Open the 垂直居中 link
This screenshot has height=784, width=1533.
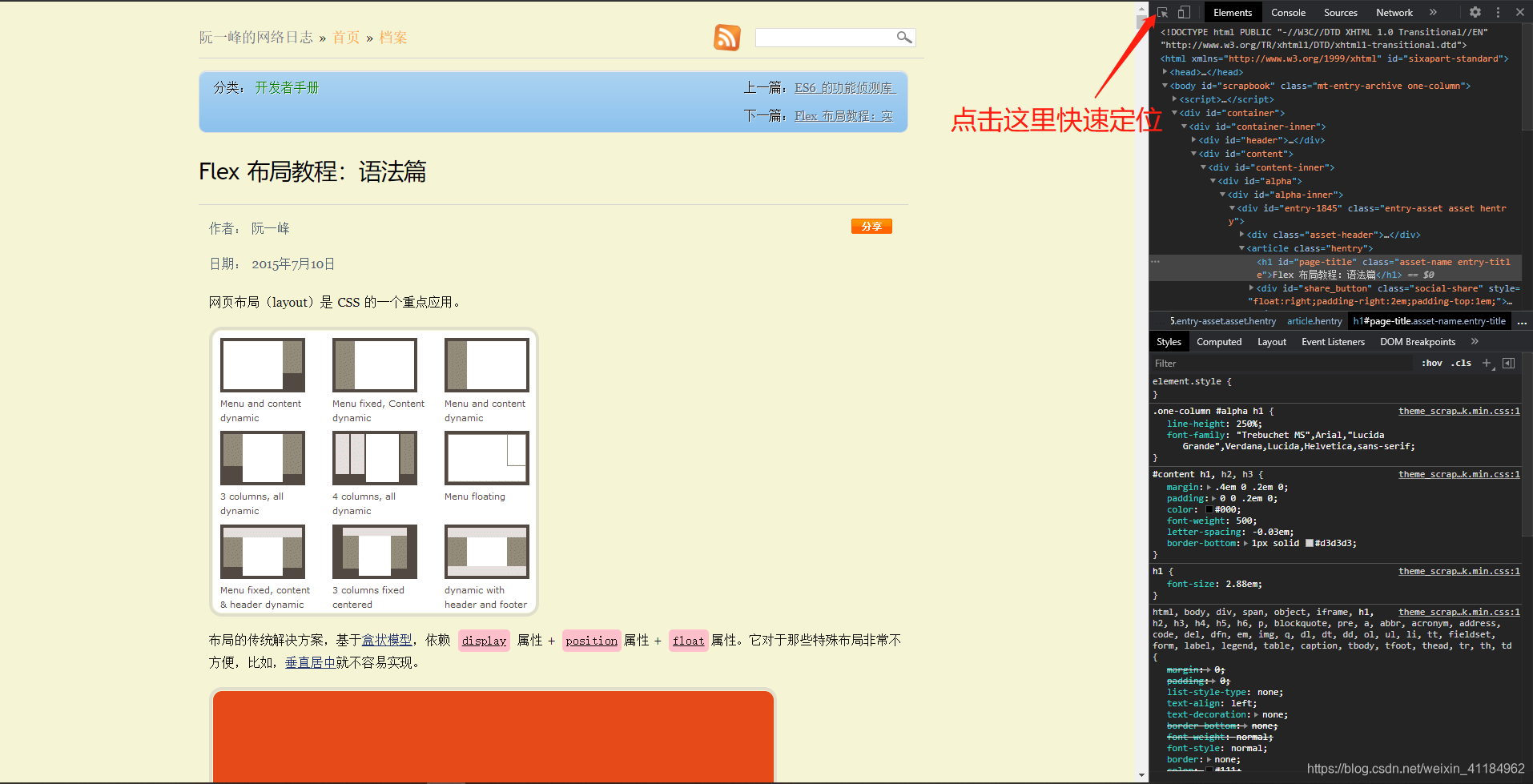(311, 662)
